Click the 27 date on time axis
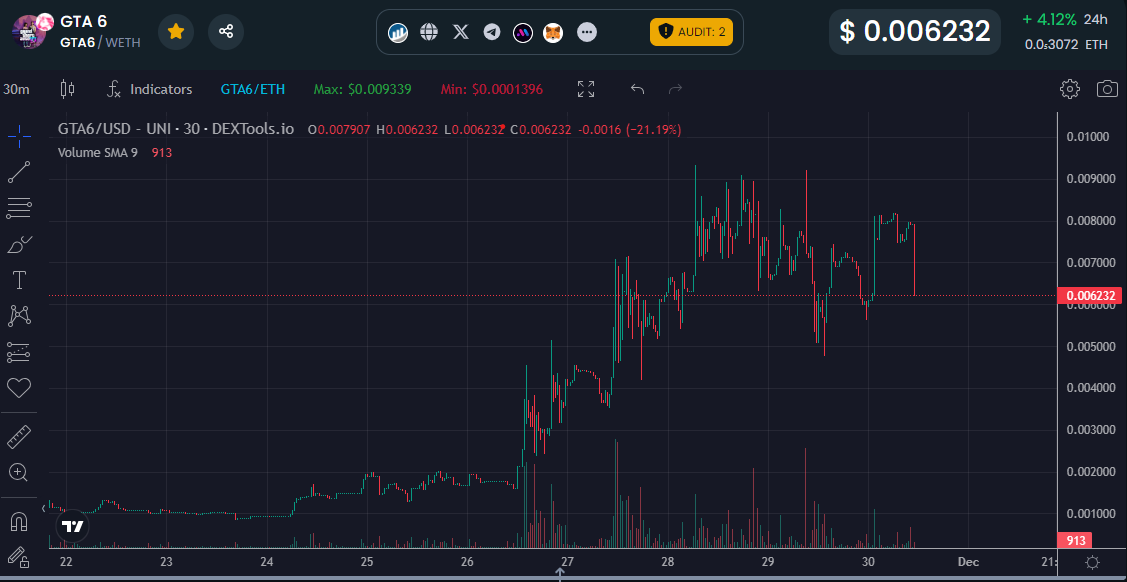Screen dimensions: 1127x582 tap(567, 561)
